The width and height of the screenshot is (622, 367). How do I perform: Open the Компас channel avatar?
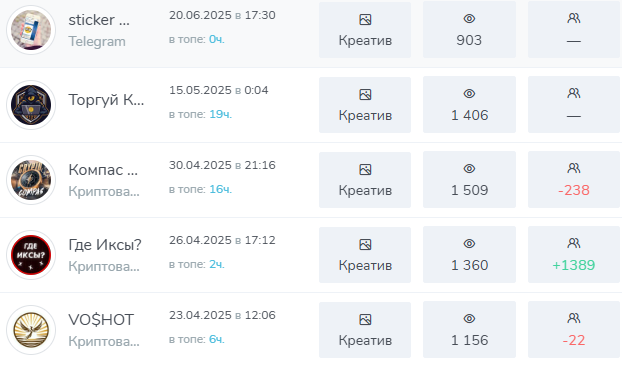point(31,180)
